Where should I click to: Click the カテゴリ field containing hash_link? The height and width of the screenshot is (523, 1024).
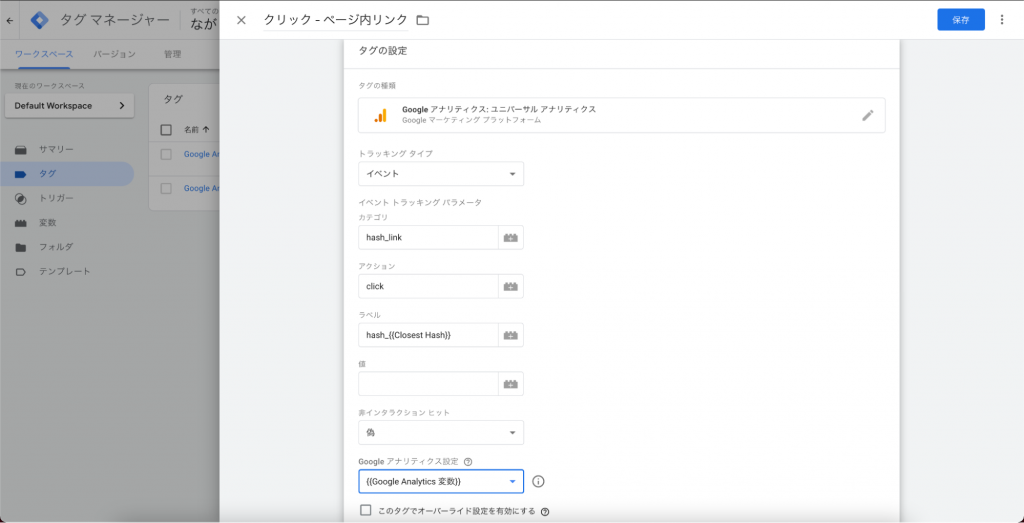pos(428,238)
